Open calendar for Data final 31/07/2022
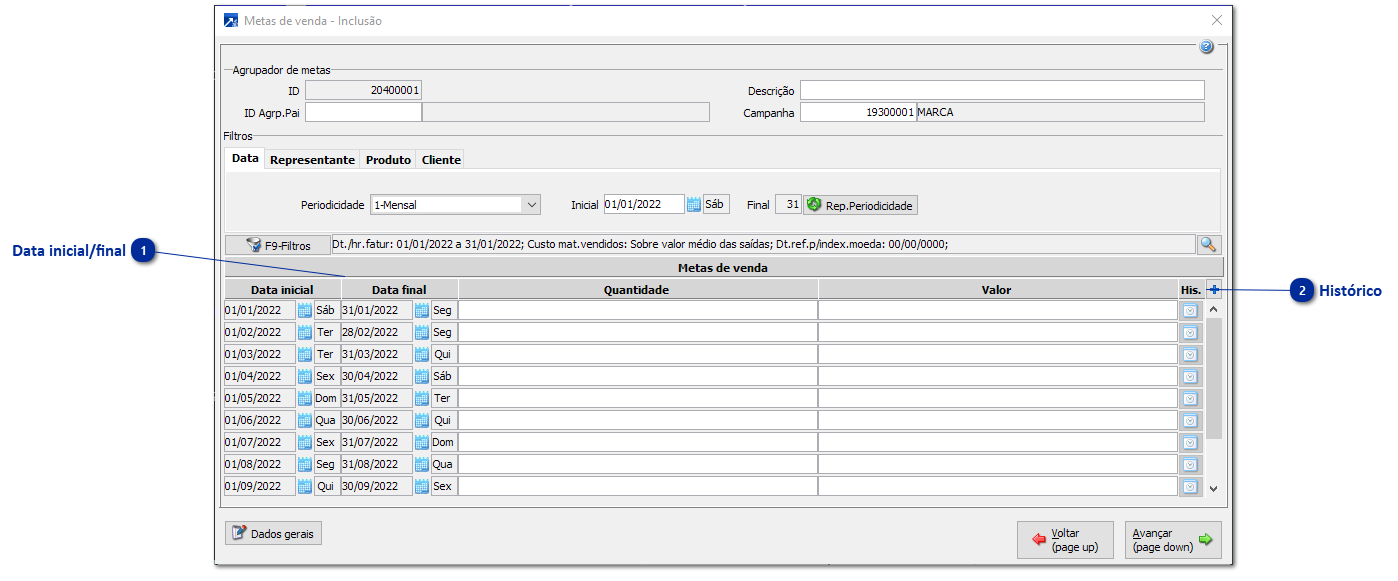 pos(422,442)
